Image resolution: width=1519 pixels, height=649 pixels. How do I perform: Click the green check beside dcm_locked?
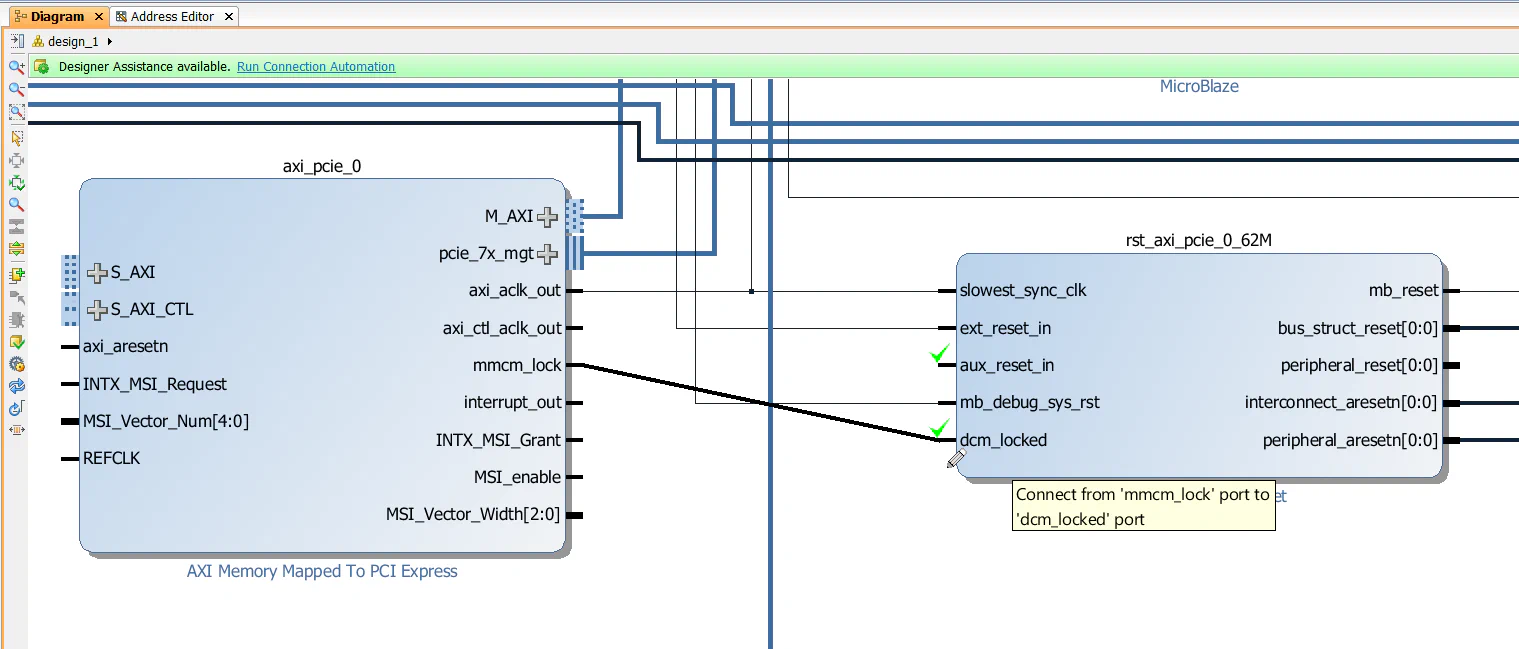[x=939, y=428]
